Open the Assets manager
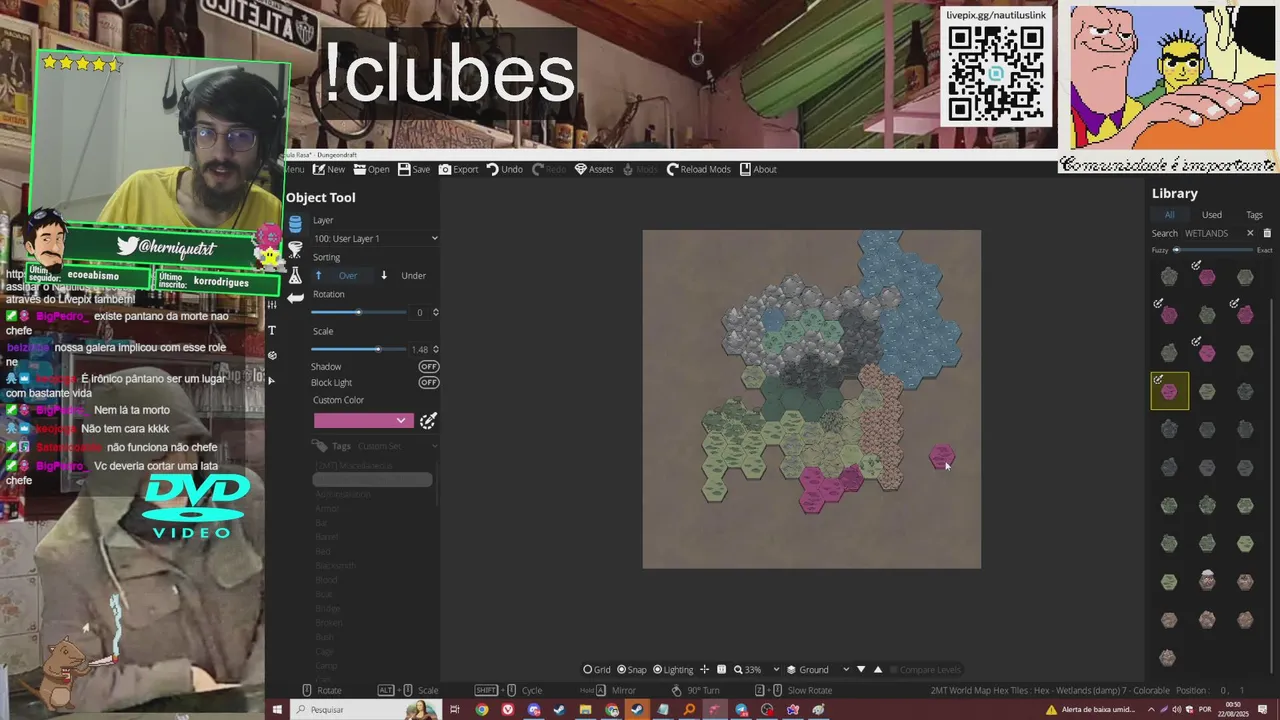Screen dimensions: 1280x720 pos(594,169)
